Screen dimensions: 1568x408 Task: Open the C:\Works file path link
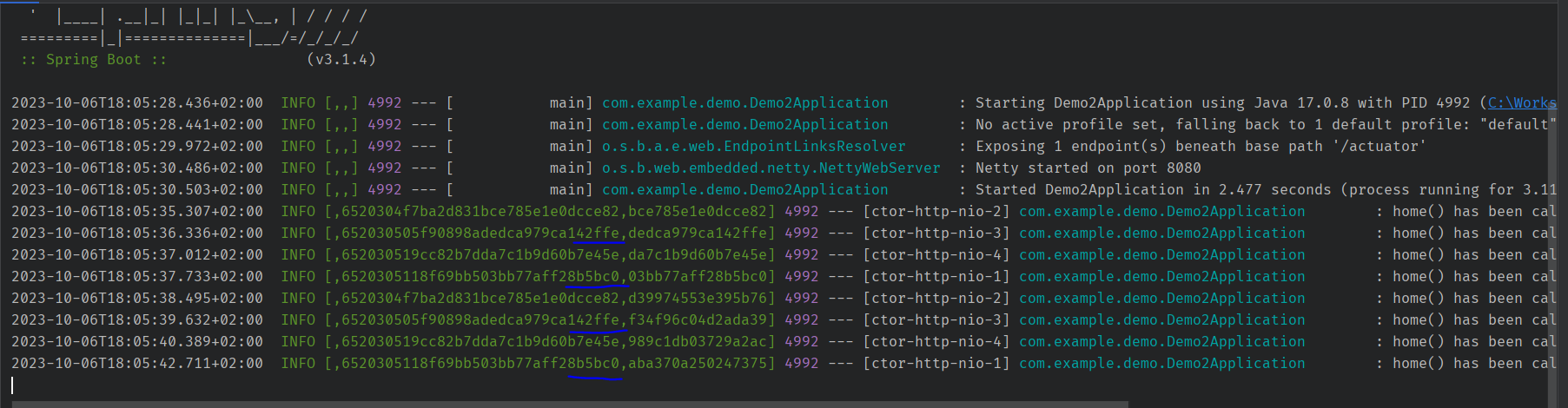(x=1522, y=102)
